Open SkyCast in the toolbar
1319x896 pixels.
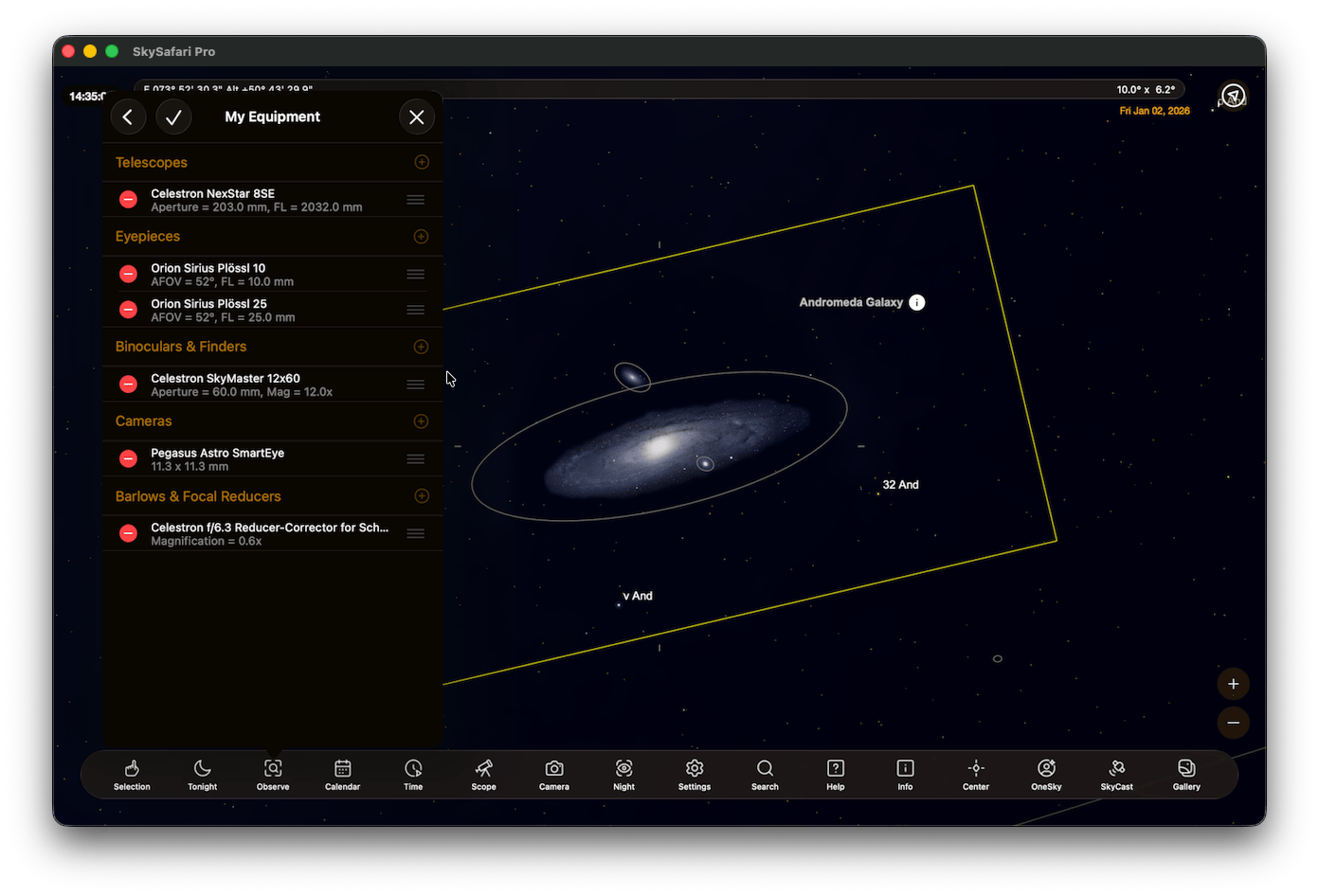point(1117,775)
